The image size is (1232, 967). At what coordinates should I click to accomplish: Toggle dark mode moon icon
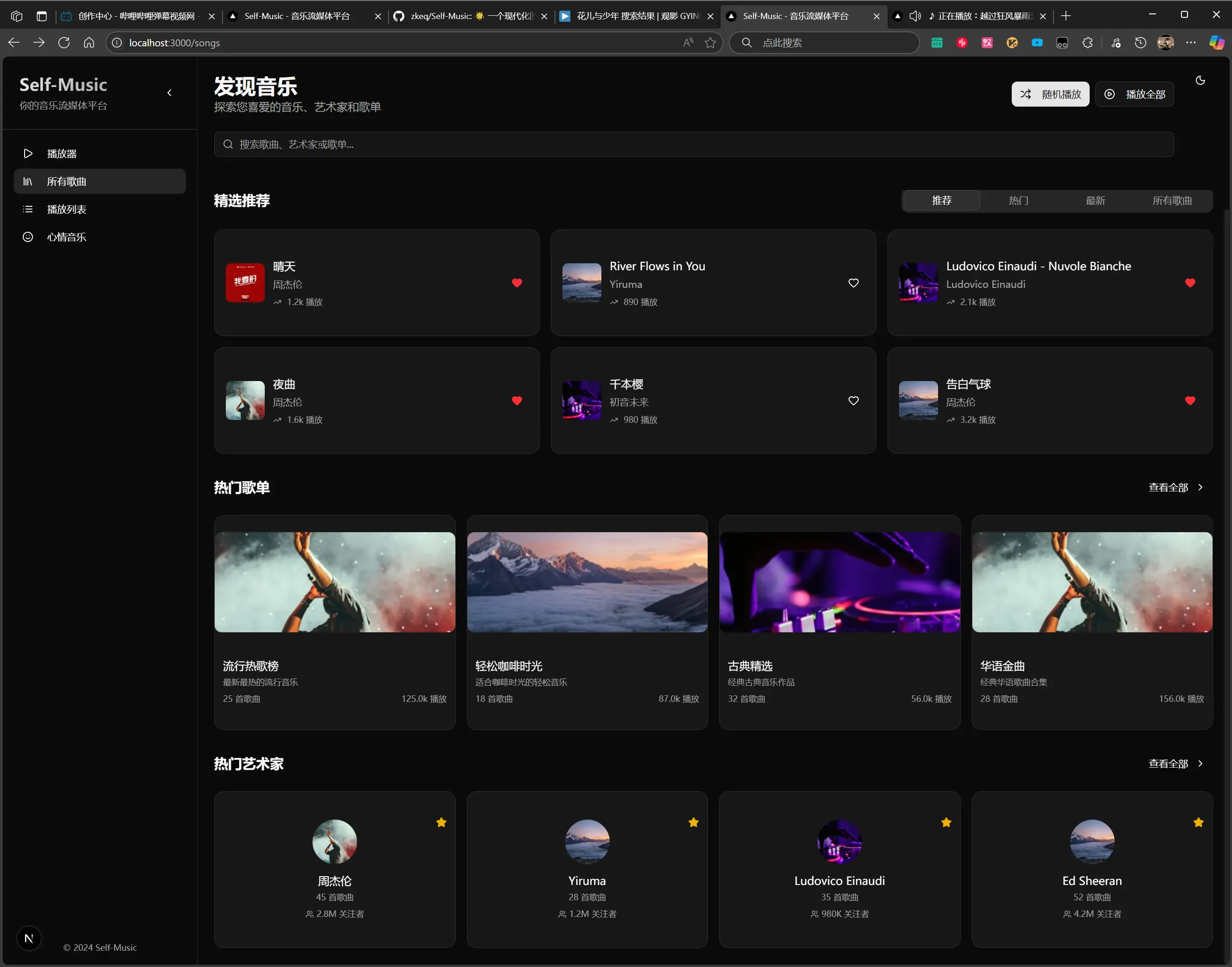tap(1200, 80)
